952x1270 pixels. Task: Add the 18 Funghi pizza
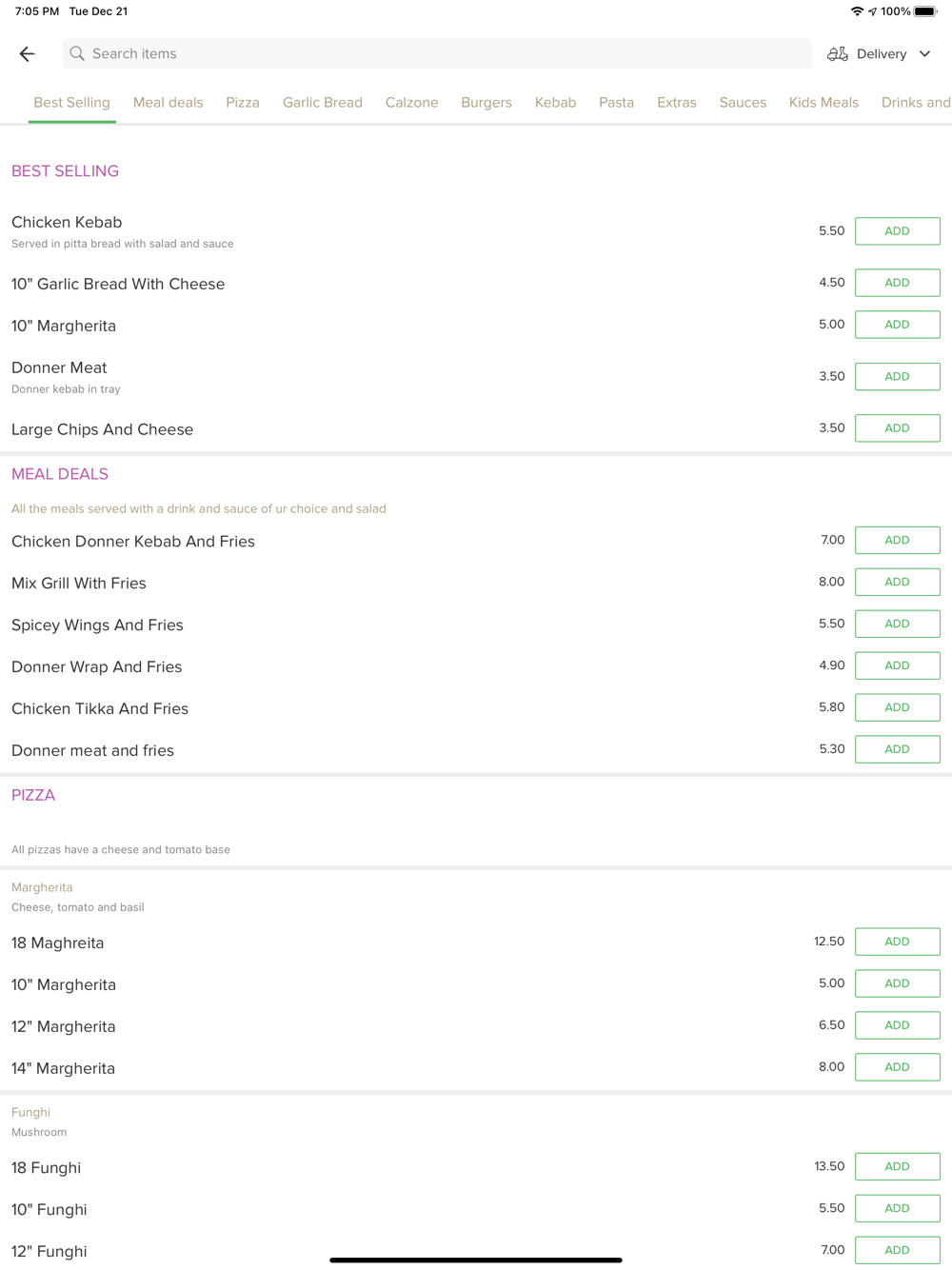click(x=897, y=1166)
